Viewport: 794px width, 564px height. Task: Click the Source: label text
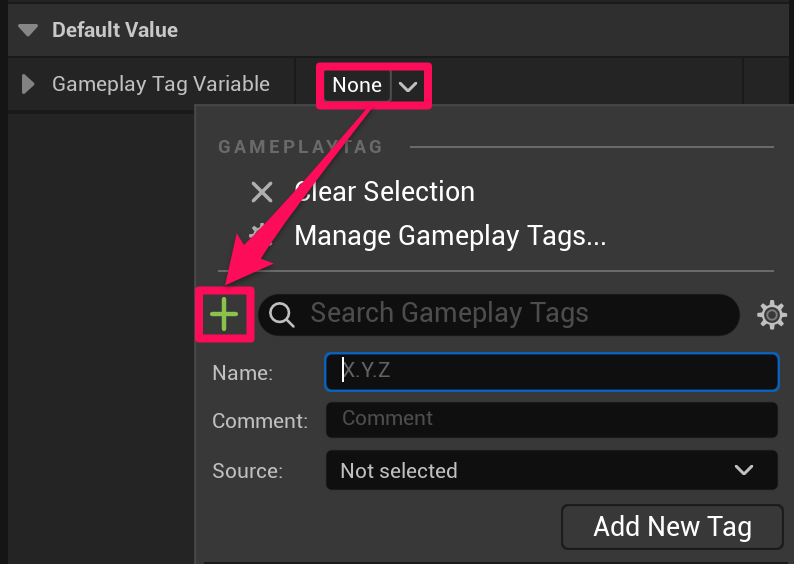click(x=247, y=470)
